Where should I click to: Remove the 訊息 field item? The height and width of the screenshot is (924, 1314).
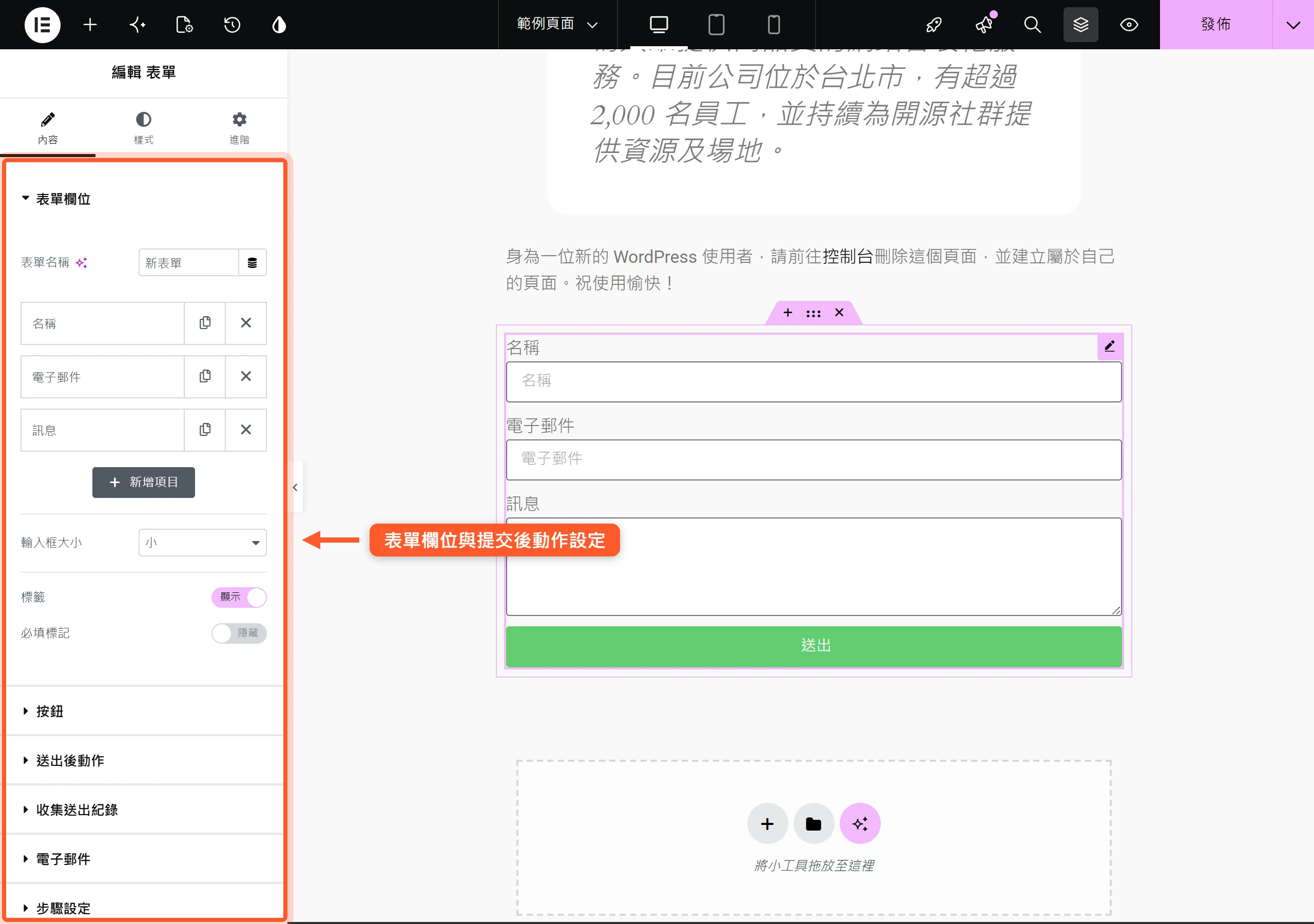[245, 429]
